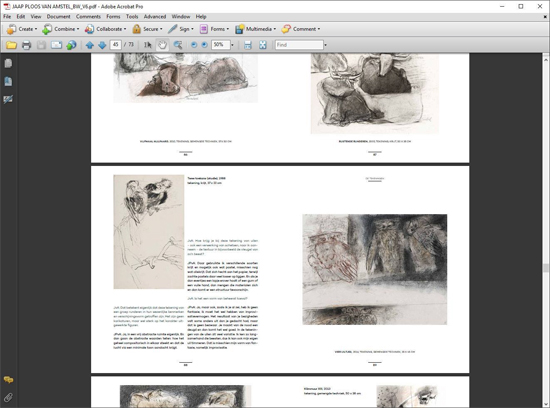Image resolution: width=550 pixels, height=408 pixels.
Task: Click the page number field showing 45
Action: [x=115, y=45]
